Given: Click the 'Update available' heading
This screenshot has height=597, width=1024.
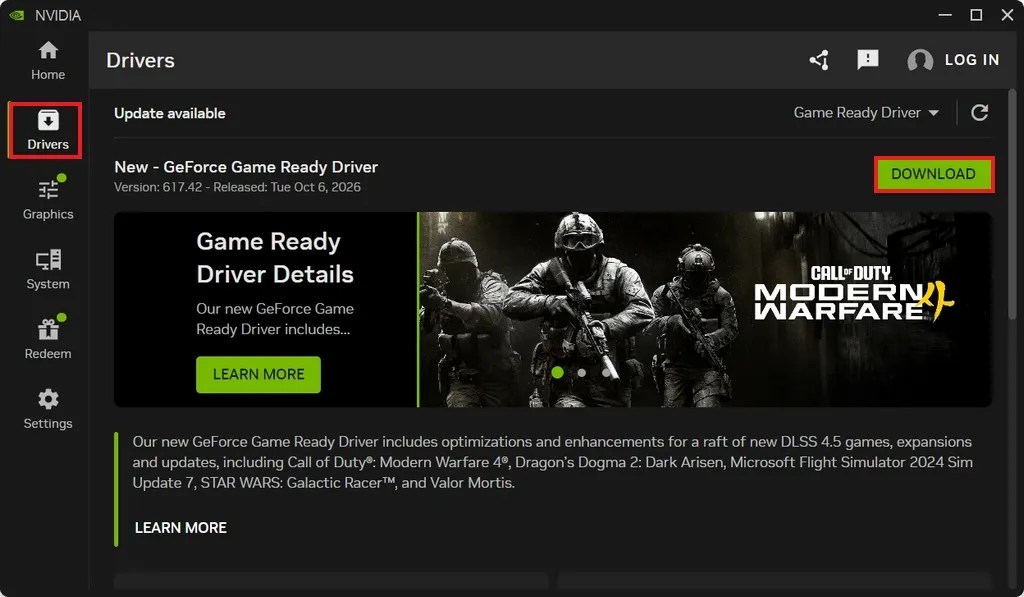Looking at the screenshot, I should [x=170, y=114].
